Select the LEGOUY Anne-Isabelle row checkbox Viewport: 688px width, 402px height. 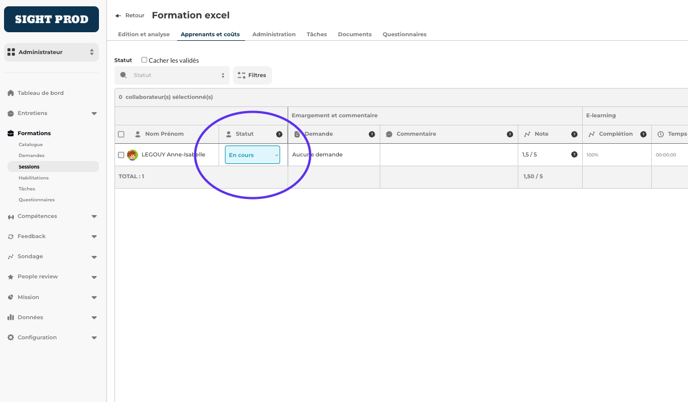pos(122,155)
